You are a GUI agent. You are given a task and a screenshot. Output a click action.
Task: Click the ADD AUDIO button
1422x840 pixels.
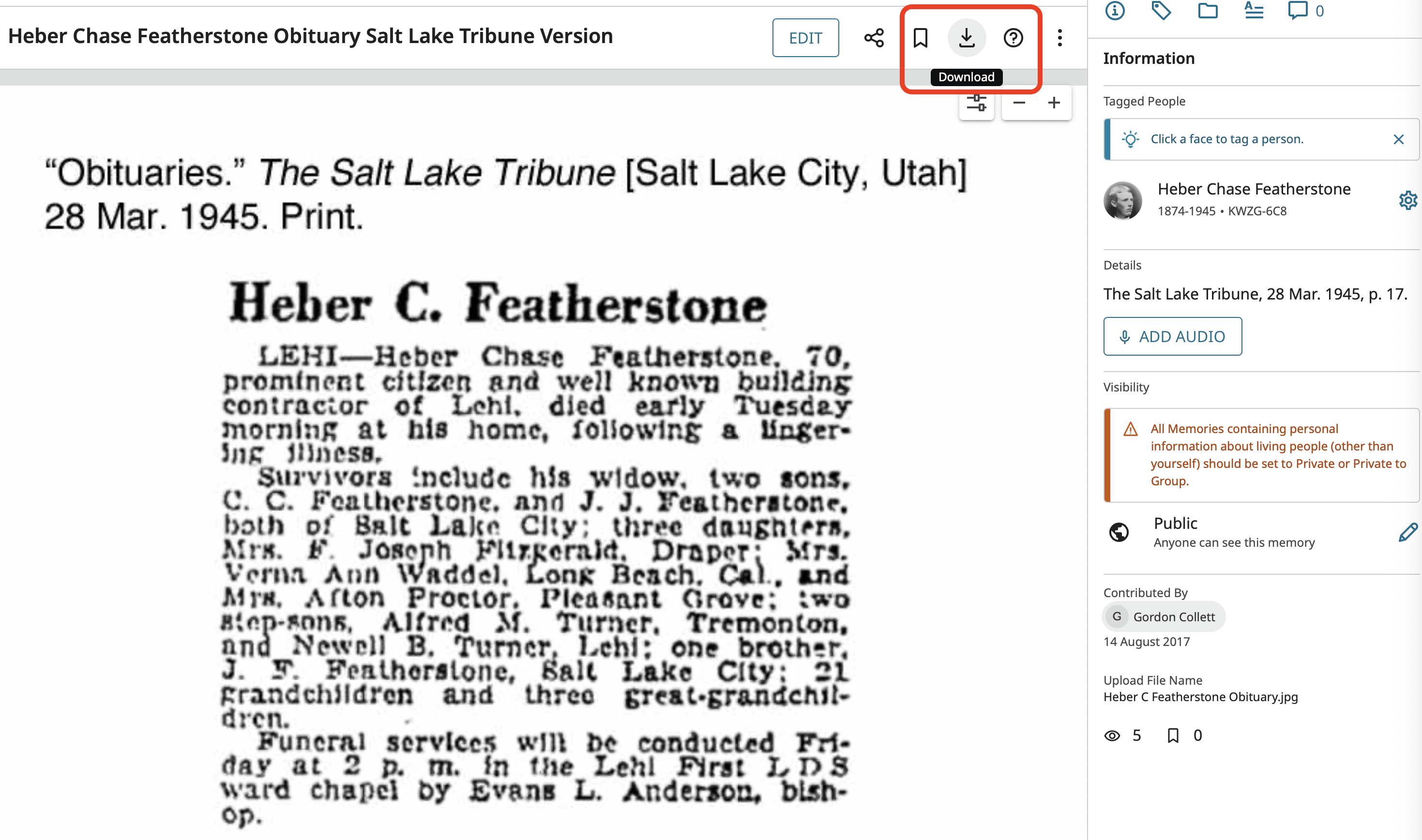tap(1172, 336)
